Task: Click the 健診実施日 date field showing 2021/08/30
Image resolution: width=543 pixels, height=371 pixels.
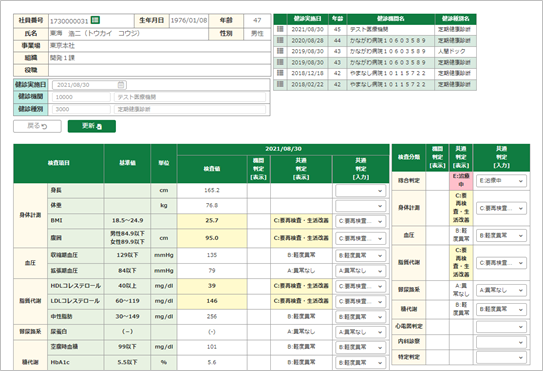Action: tap(89, 85)
